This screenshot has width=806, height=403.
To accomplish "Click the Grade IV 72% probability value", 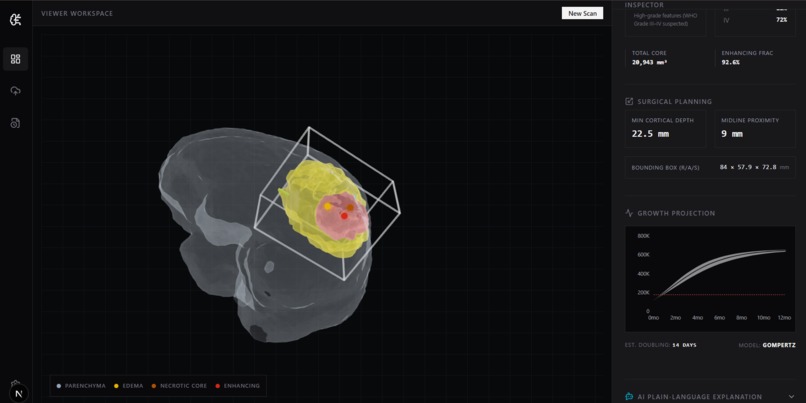I will coord(782,20).
